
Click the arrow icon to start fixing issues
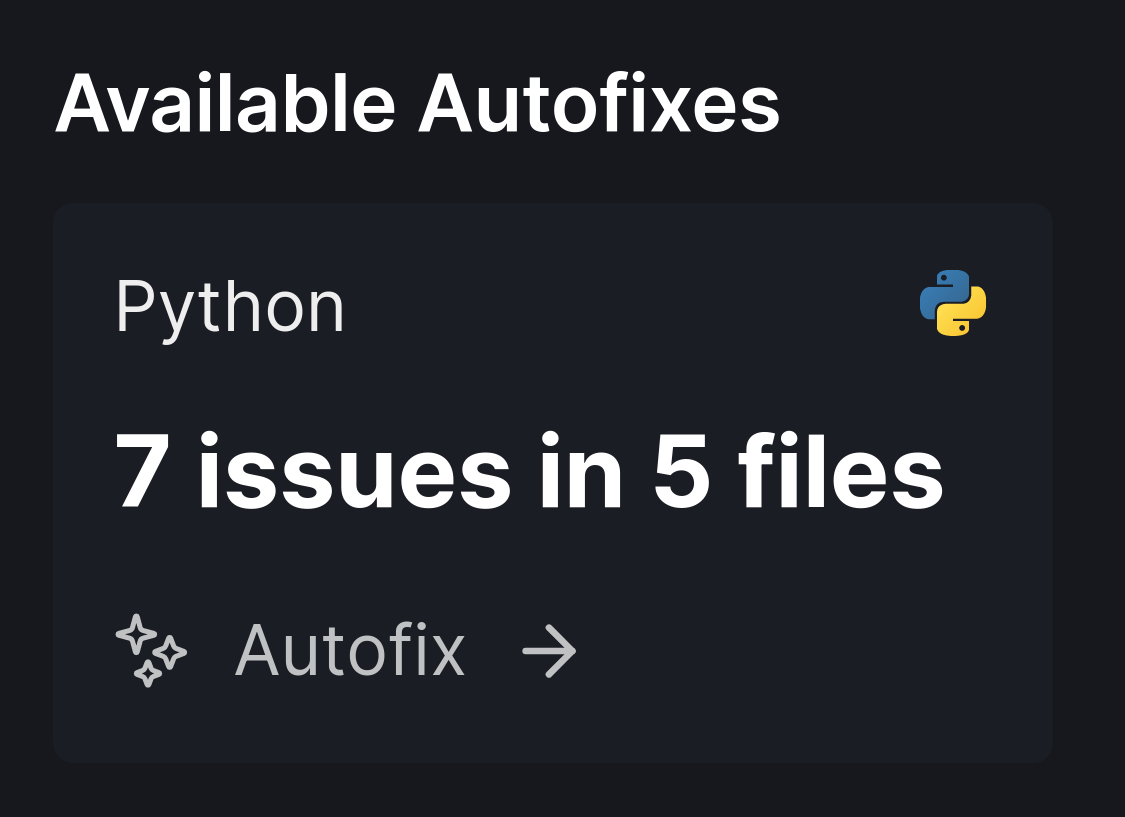click(548, 651)
